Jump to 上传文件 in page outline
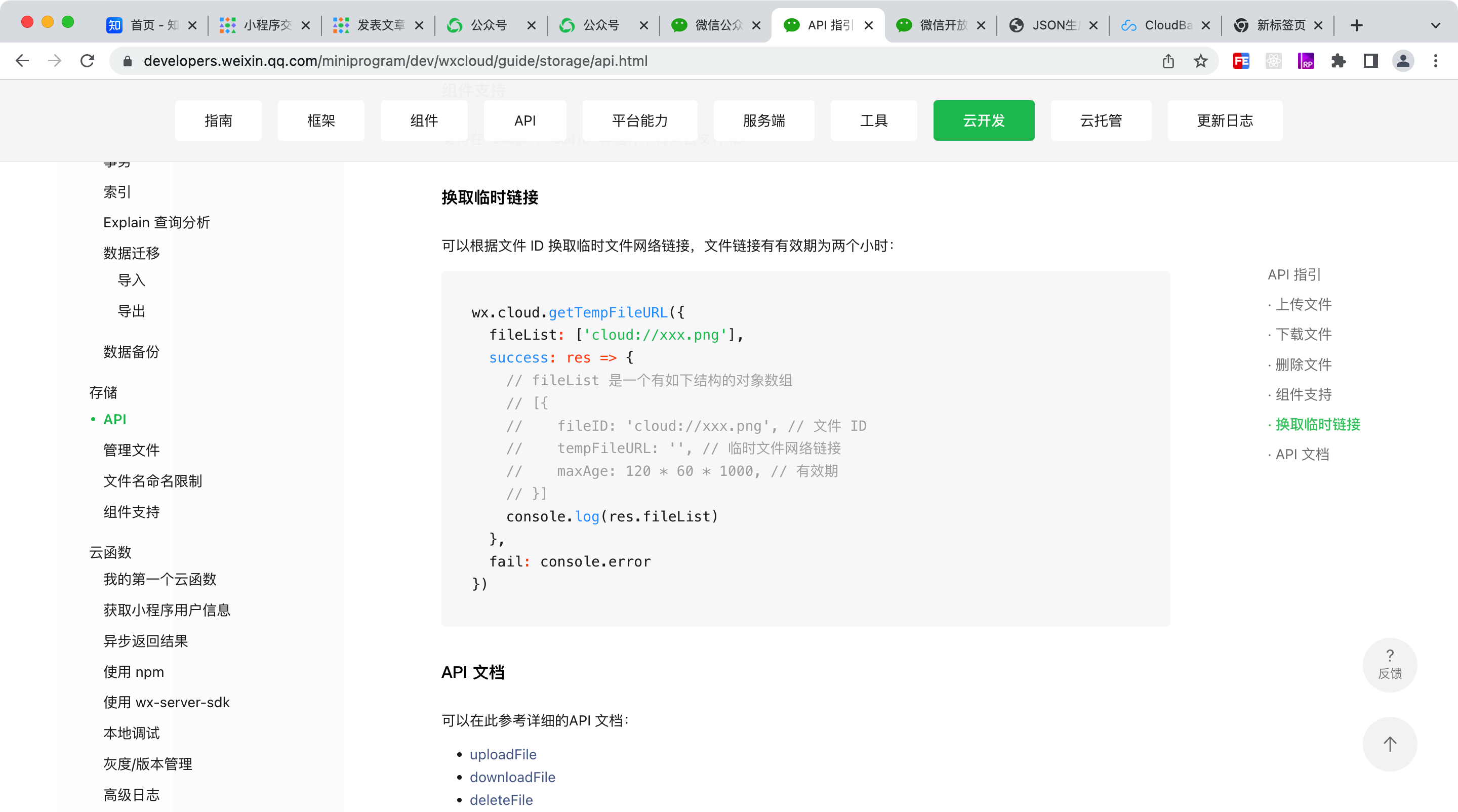1458x812 pixels. coord(1303,304)
